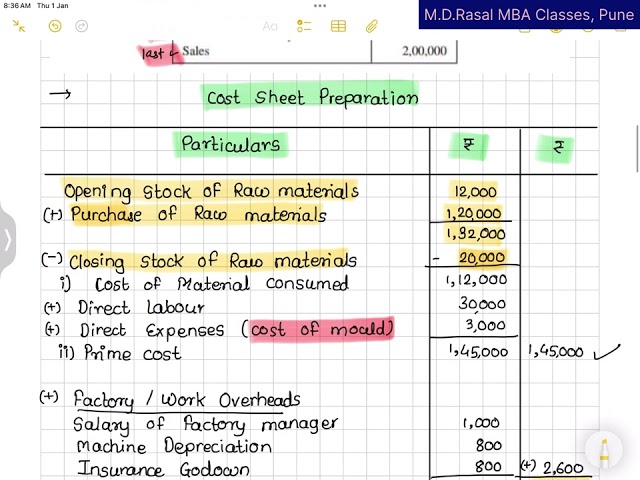Viewport: 640px width, 480px height.
Task: Open the side slide-over handle chevron
Action: pos(7,240)
